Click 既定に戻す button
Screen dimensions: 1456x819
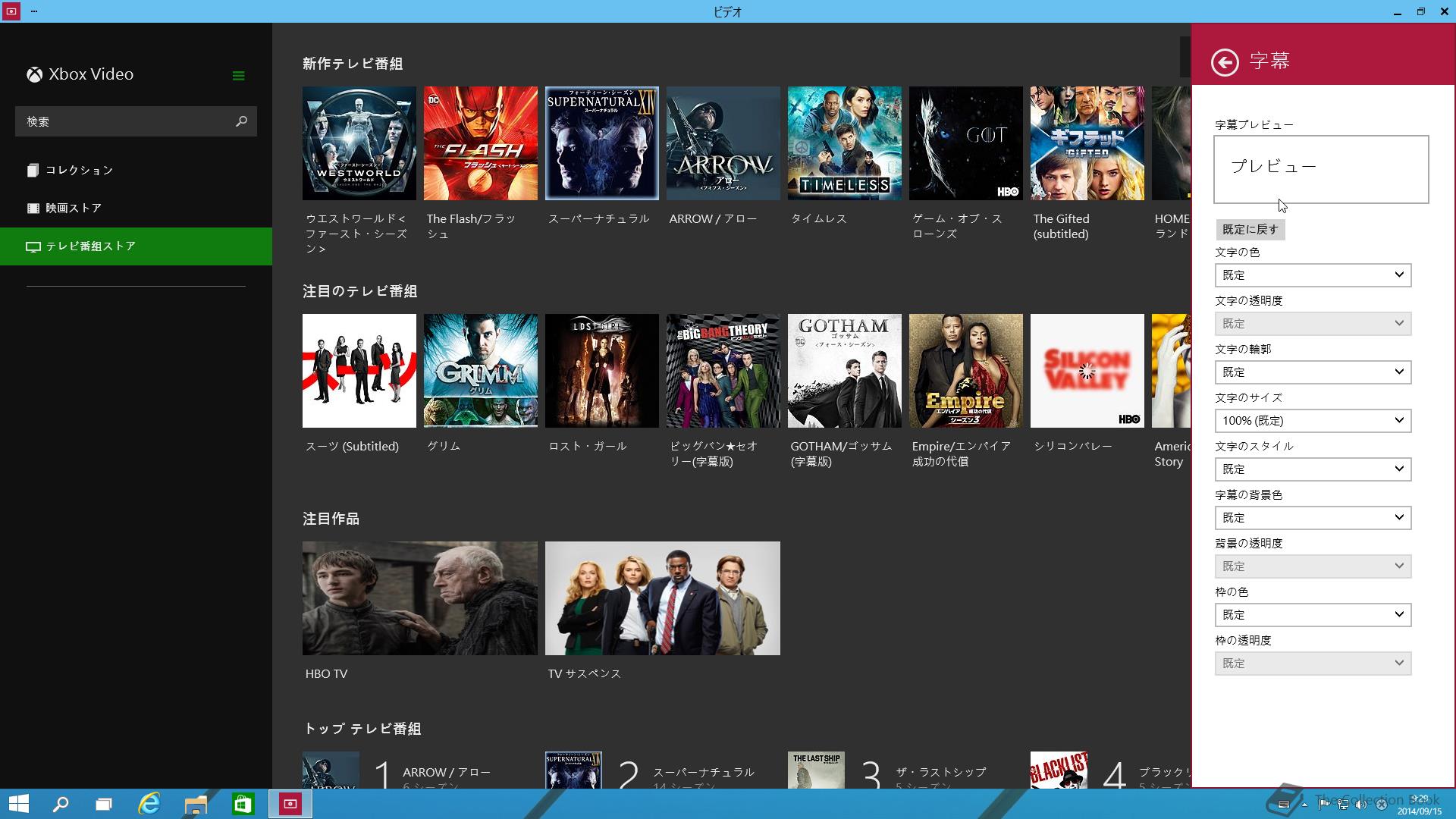[1250, 230]
